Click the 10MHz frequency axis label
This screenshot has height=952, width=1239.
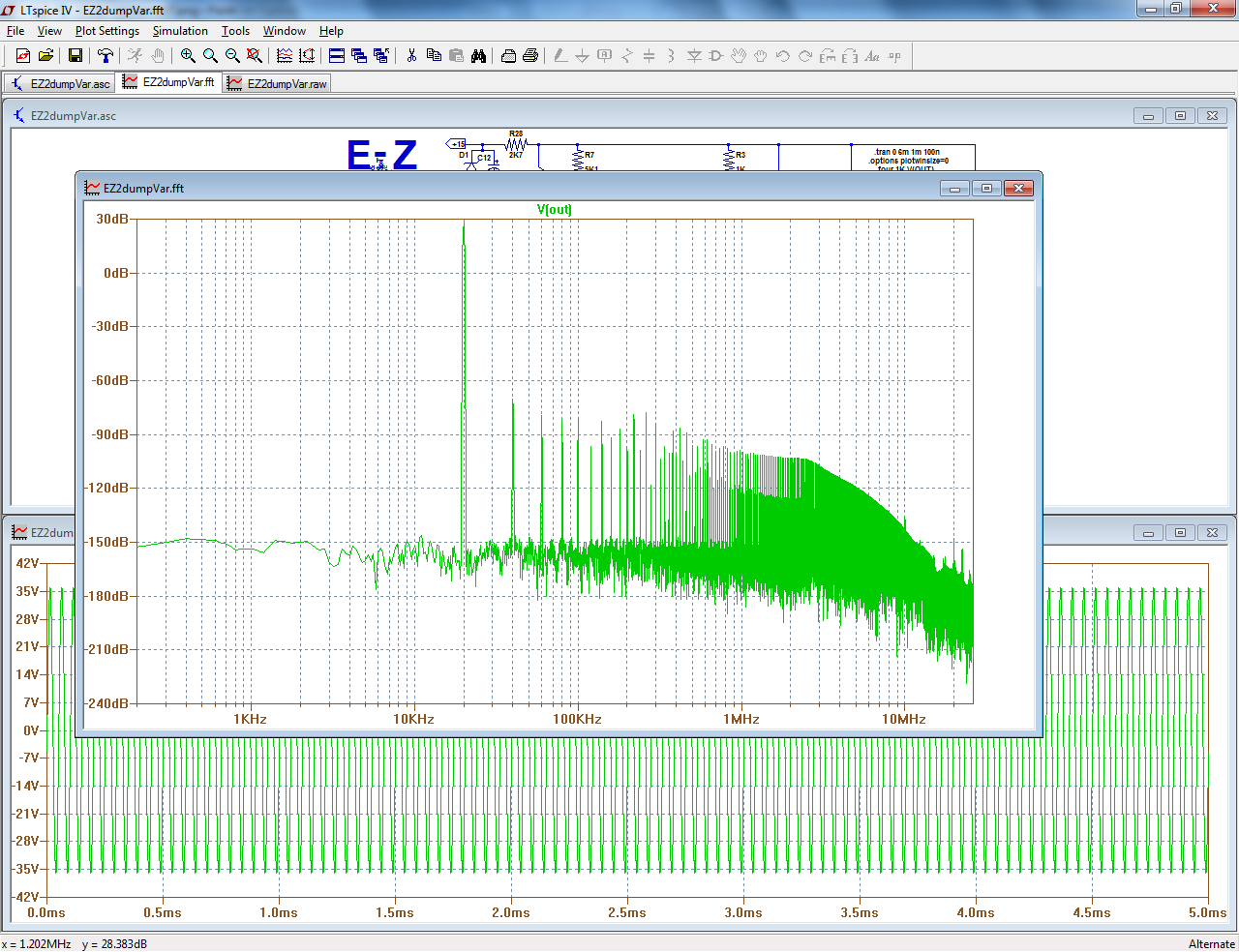(x=904, y=719)
